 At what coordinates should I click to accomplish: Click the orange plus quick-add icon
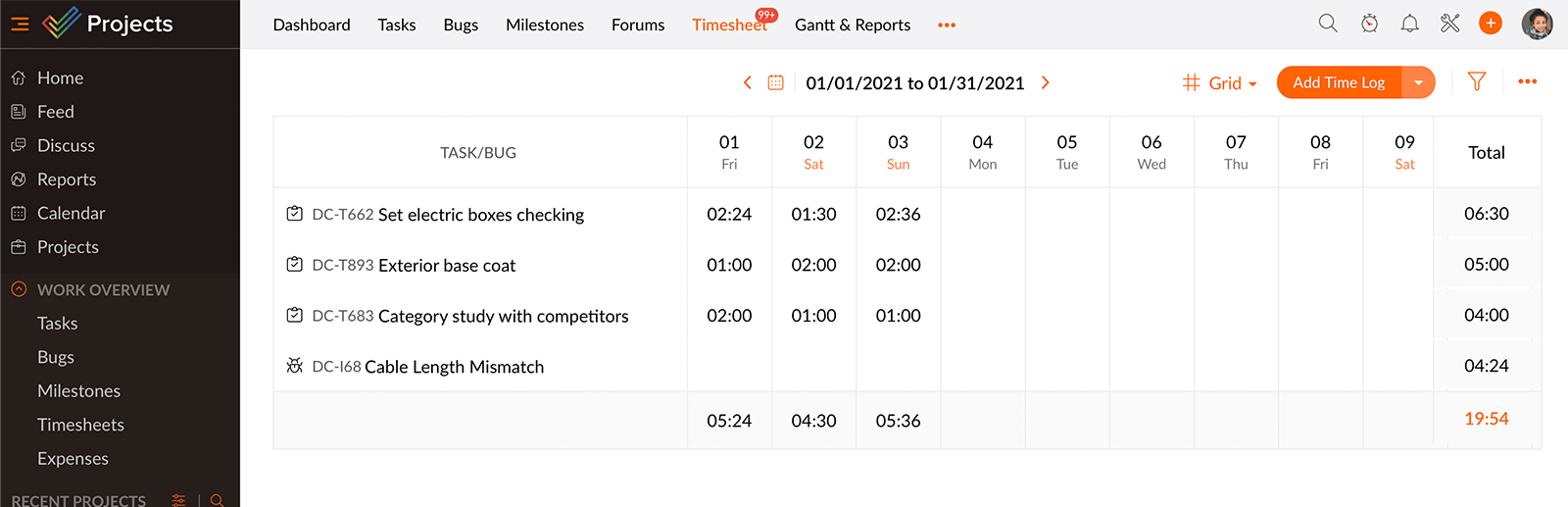[1491, 24]
